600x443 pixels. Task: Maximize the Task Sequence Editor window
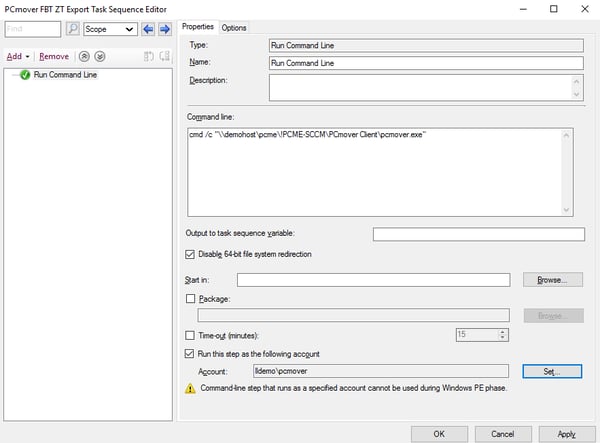[x=554, y=9]
